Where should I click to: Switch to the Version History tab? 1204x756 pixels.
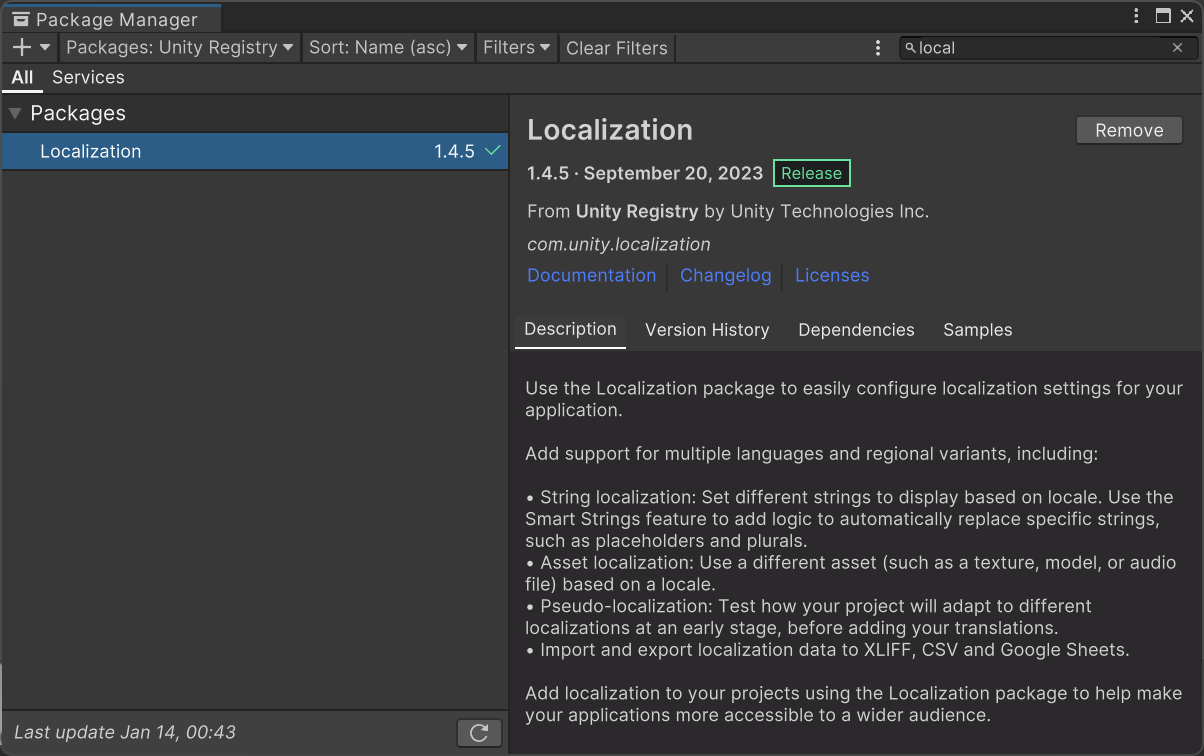pyautogui.click(x=707, y=330)
